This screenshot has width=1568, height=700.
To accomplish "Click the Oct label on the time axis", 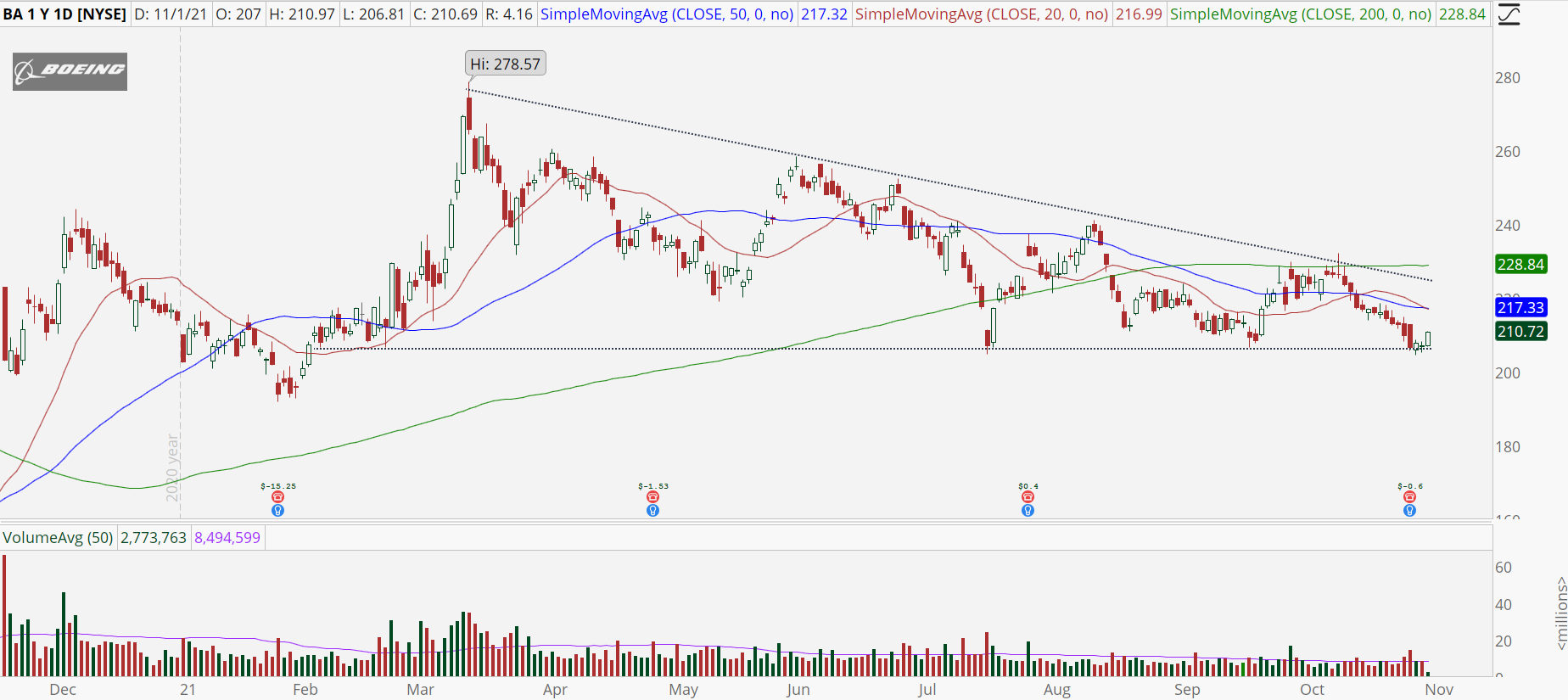I will click(x=1312, y=690).
